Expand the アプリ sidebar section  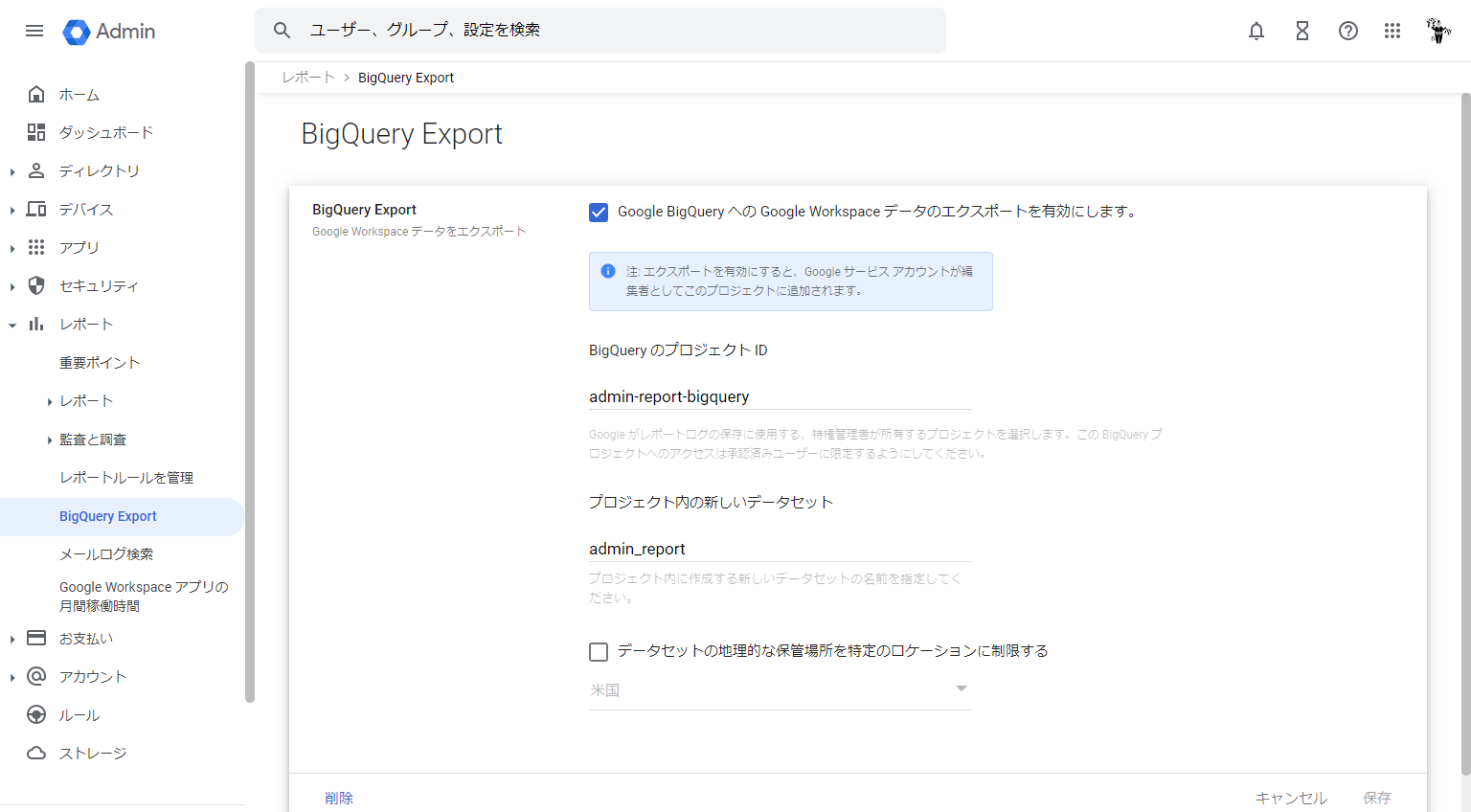click(12, 249)
